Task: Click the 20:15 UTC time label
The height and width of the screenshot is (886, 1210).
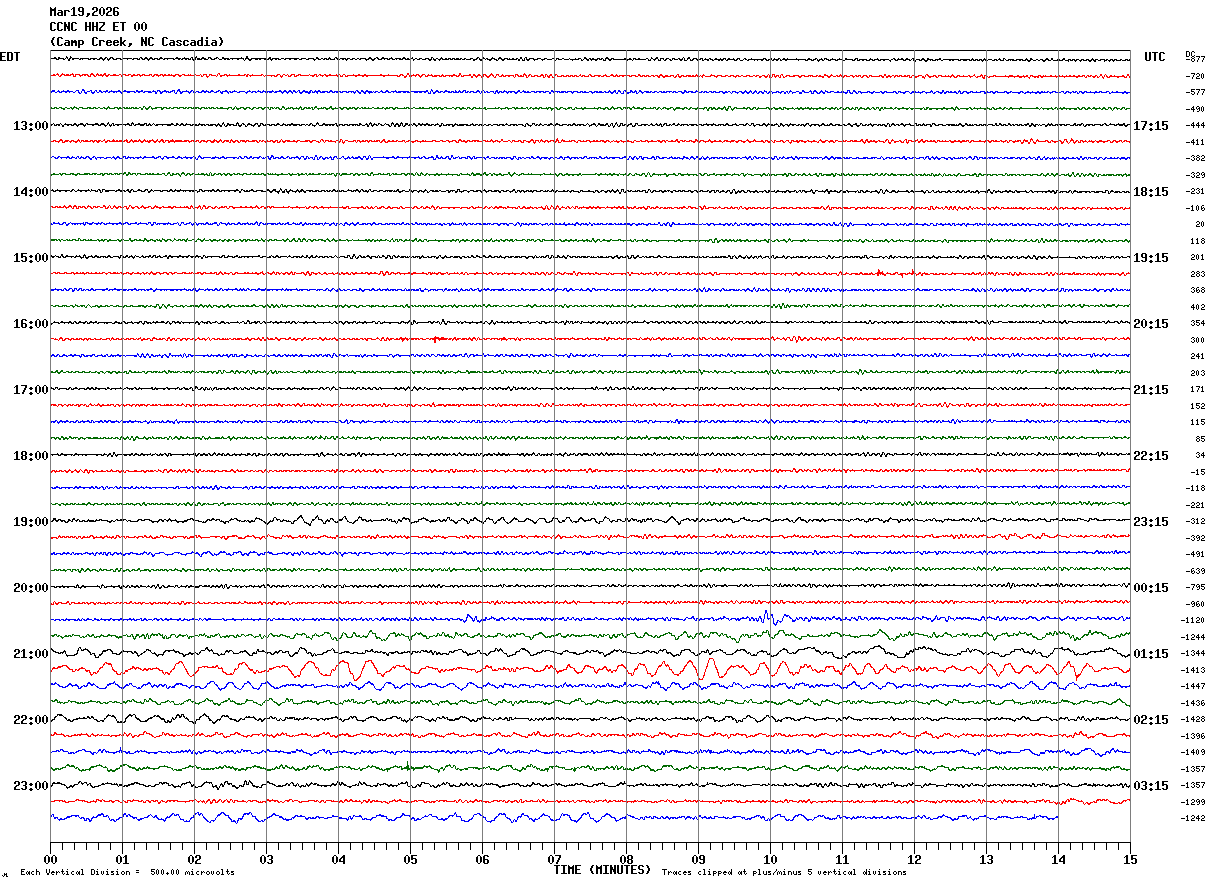Action: pos(1151,324)
